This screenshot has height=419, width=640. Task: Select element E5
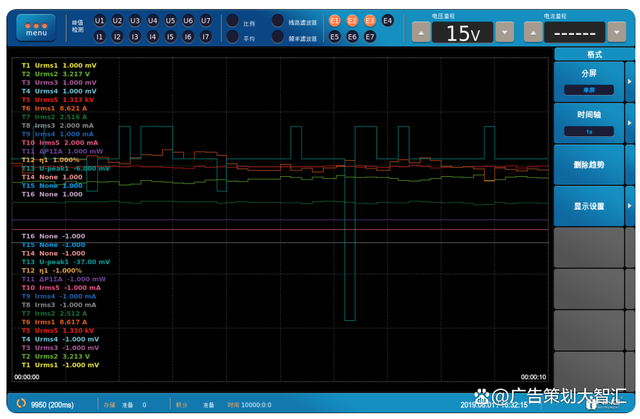click(334, 37)
